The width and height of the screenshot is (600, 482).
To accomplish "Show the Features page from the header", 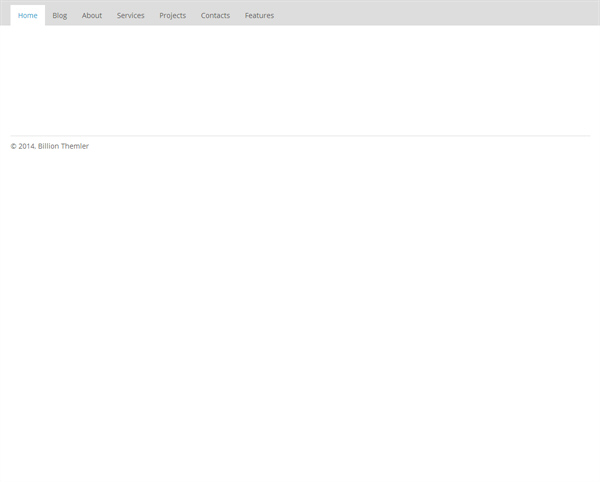I will [x=259, y=15].
